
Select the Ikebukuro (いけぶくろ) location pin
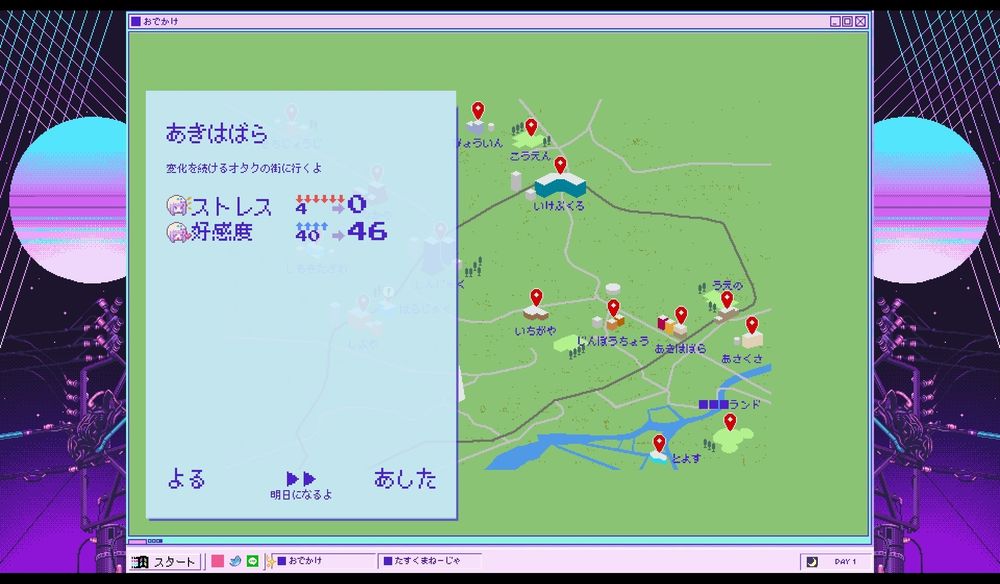click(x=560, y=165)
